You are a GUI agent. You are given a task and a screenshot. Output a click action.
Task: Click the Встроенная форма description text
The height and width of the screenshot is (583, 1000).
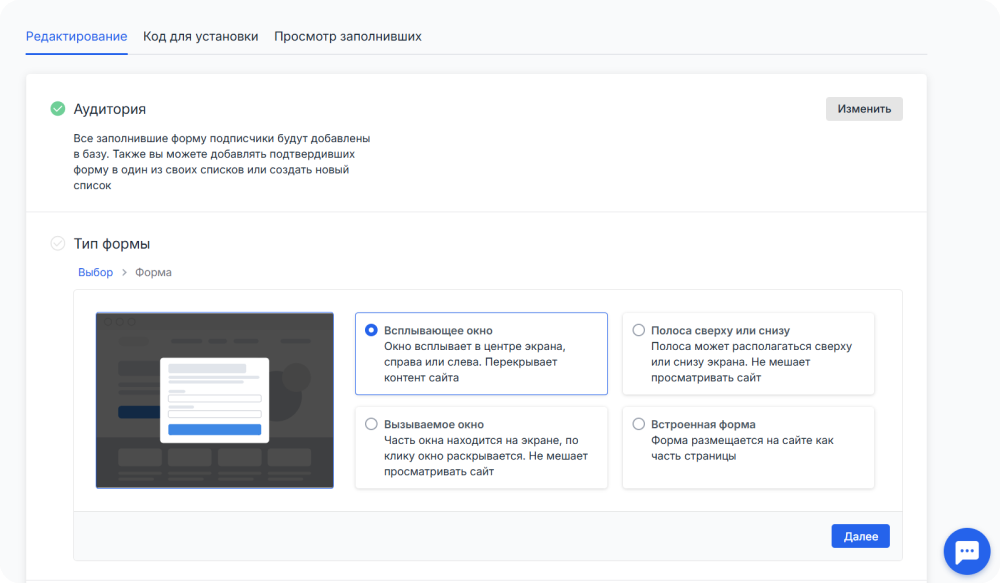pos(741,448)
